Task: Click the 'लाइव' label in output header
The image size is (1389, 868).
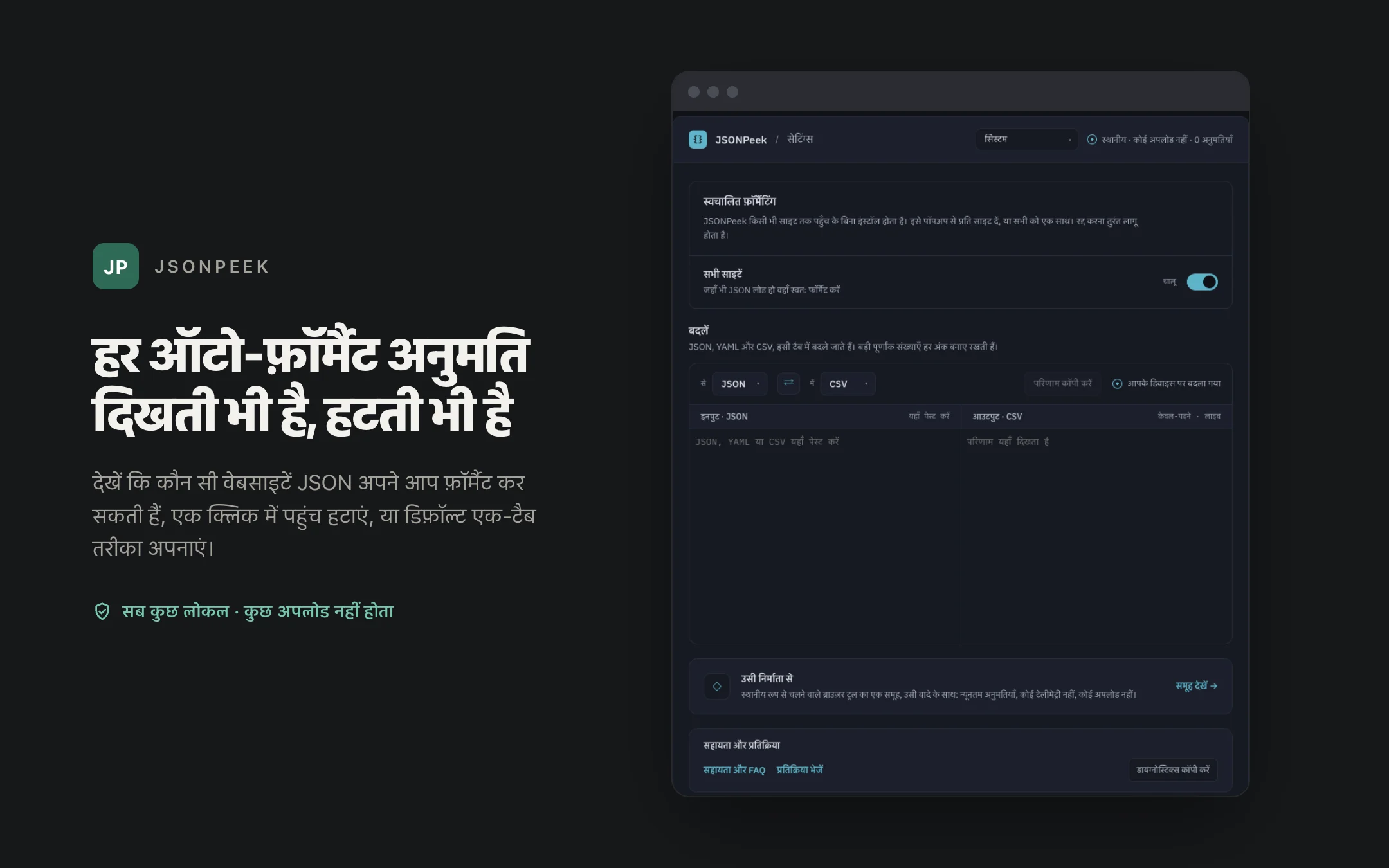Action: tap(1213, 417)
